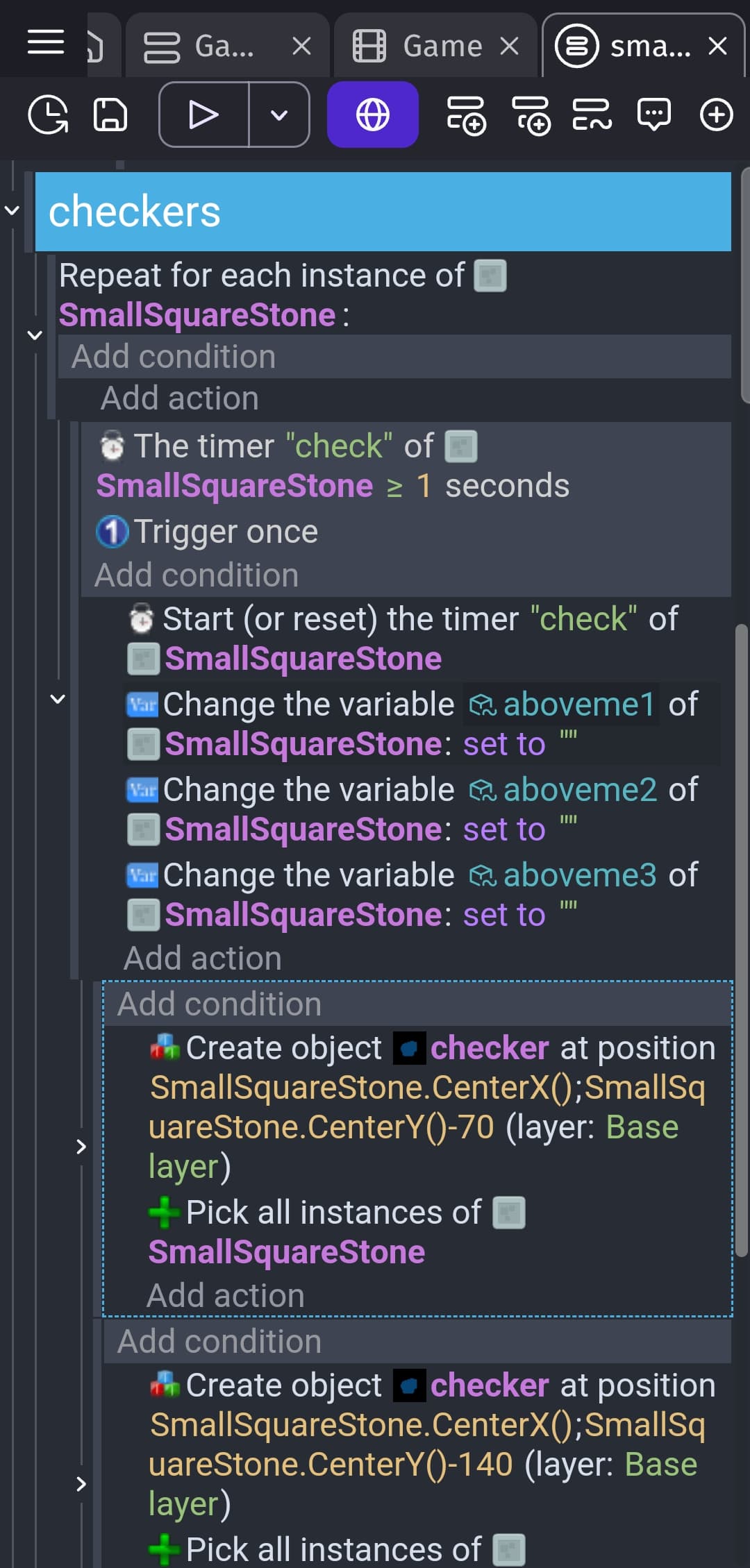Switch to the Game scene tab

click(x=435, y=47)
